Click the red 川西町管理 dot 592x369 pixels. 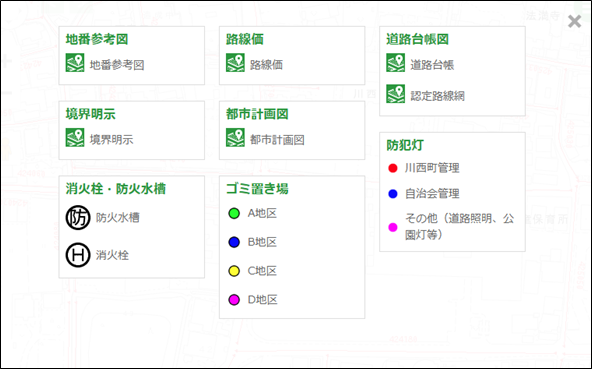click(x=393, y=168)
